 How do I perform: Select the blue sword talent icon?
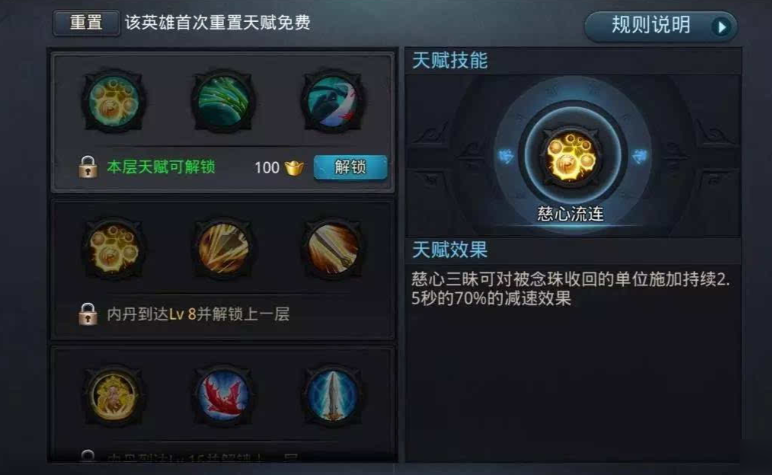click(333, 395)
